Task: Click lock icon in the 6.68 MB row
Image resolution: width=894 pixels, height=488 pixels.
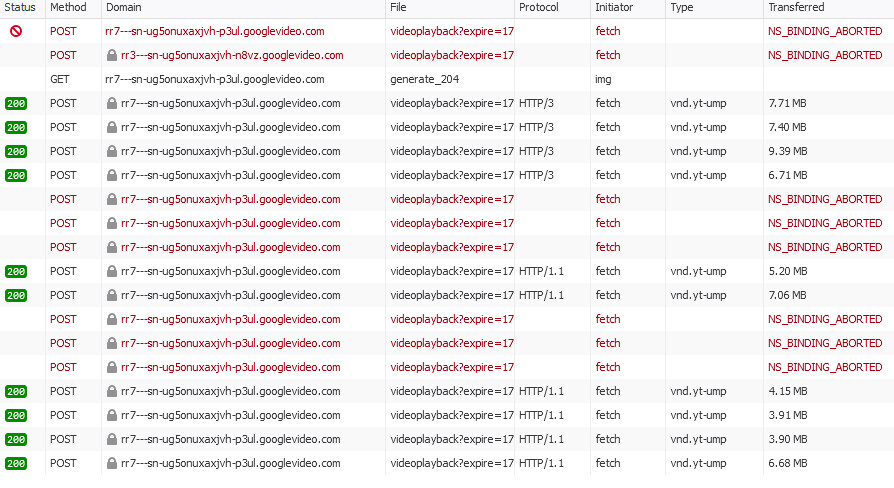Action: tap(112, 463)
